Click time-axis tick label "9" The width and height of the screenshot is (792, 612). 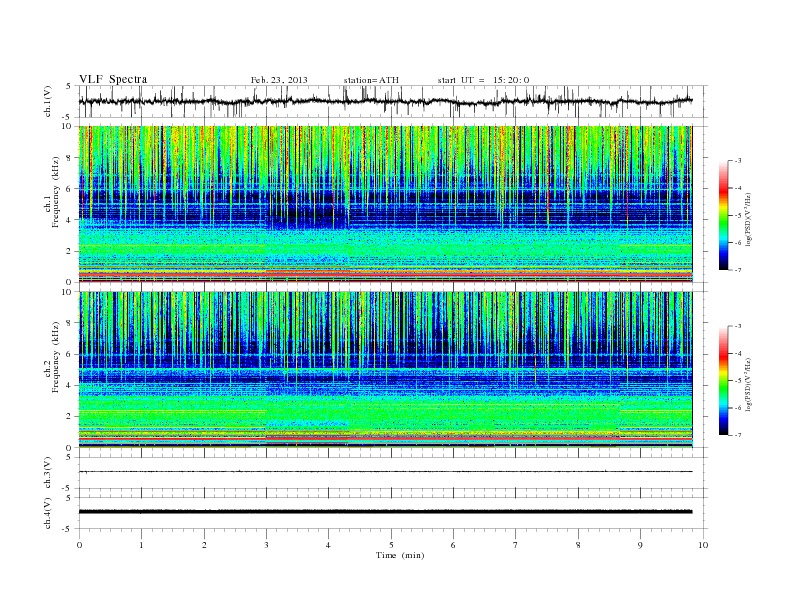tap(640, 545)
